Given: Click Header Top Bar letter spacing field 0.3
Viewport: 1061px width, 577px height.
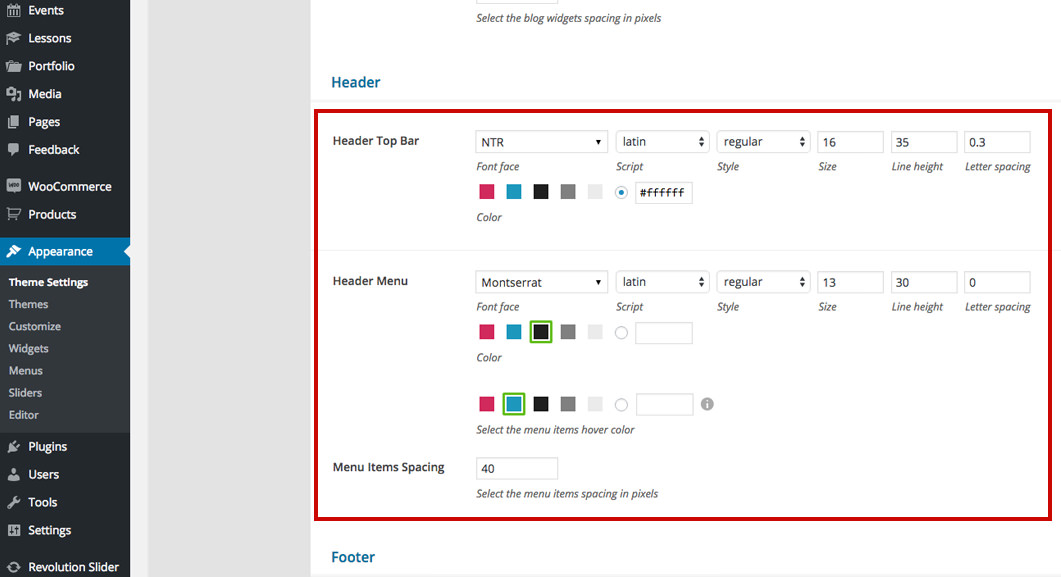Looking at the screenshot, I should [997, 142].
